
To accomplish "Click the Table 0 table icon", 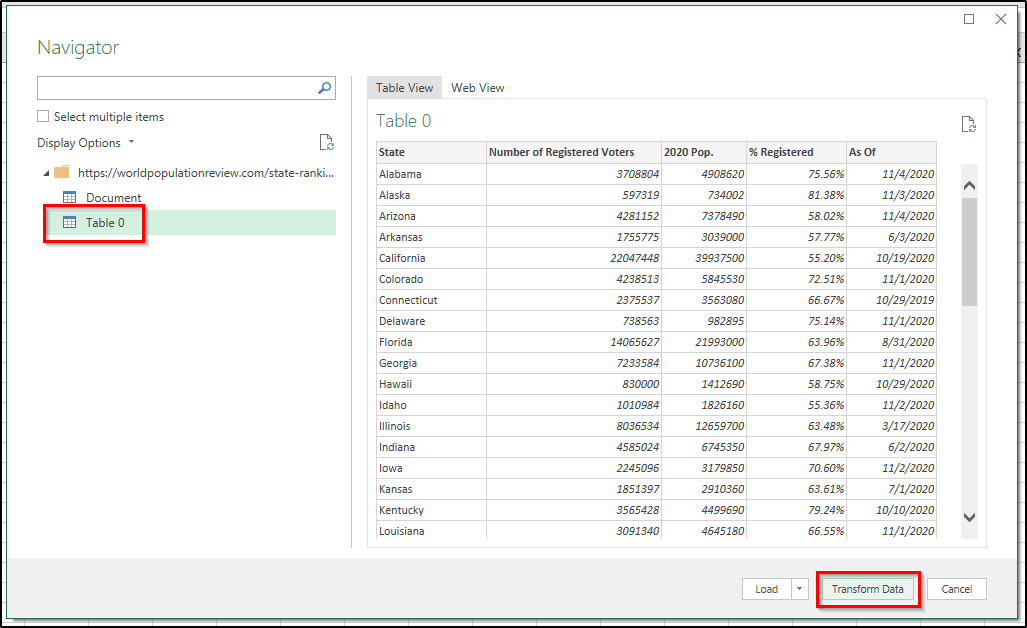I will pyautogui.click(x=69, y=223).
